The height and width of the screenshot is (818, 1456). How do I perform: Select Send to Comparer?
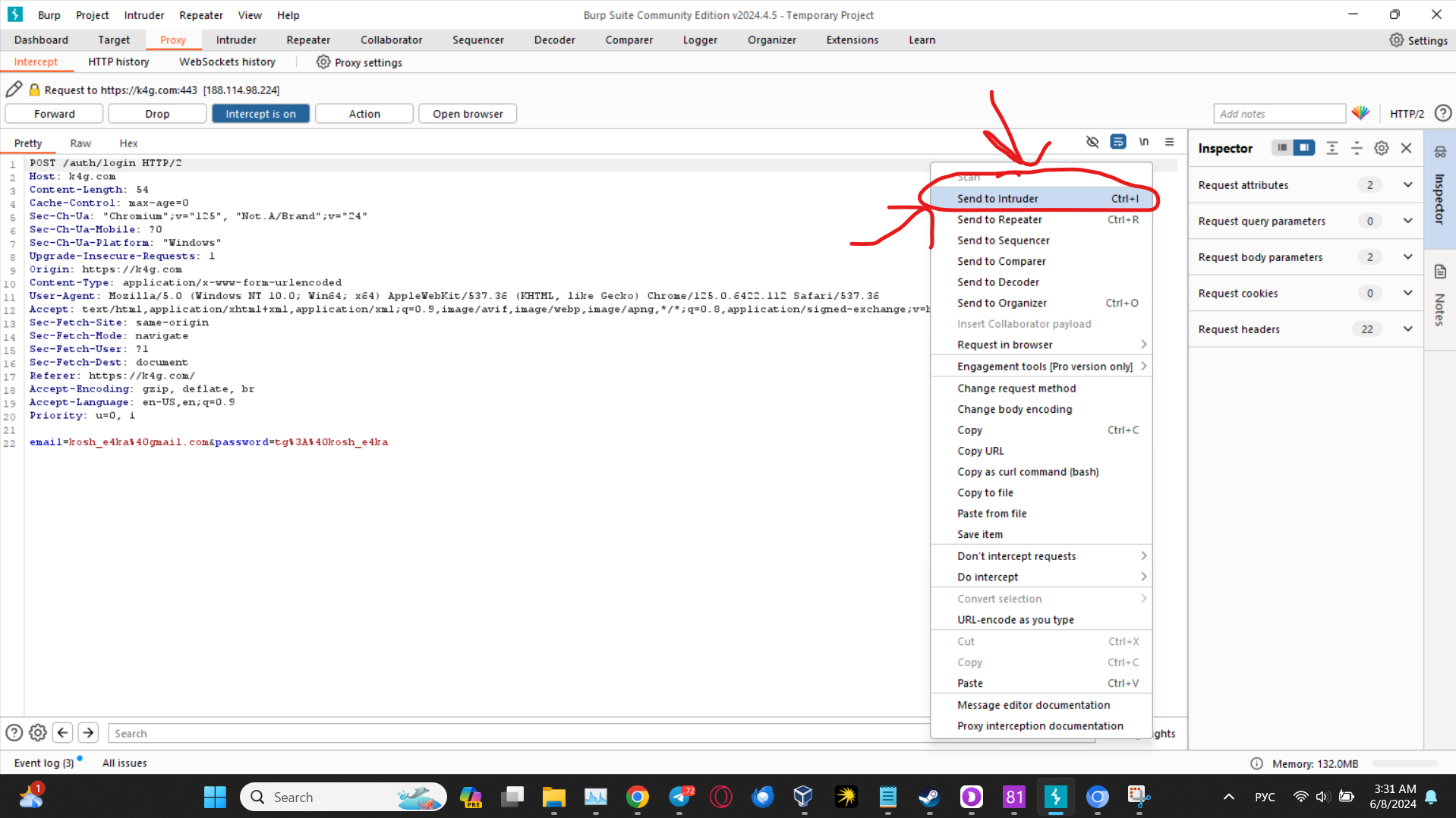1042,261
